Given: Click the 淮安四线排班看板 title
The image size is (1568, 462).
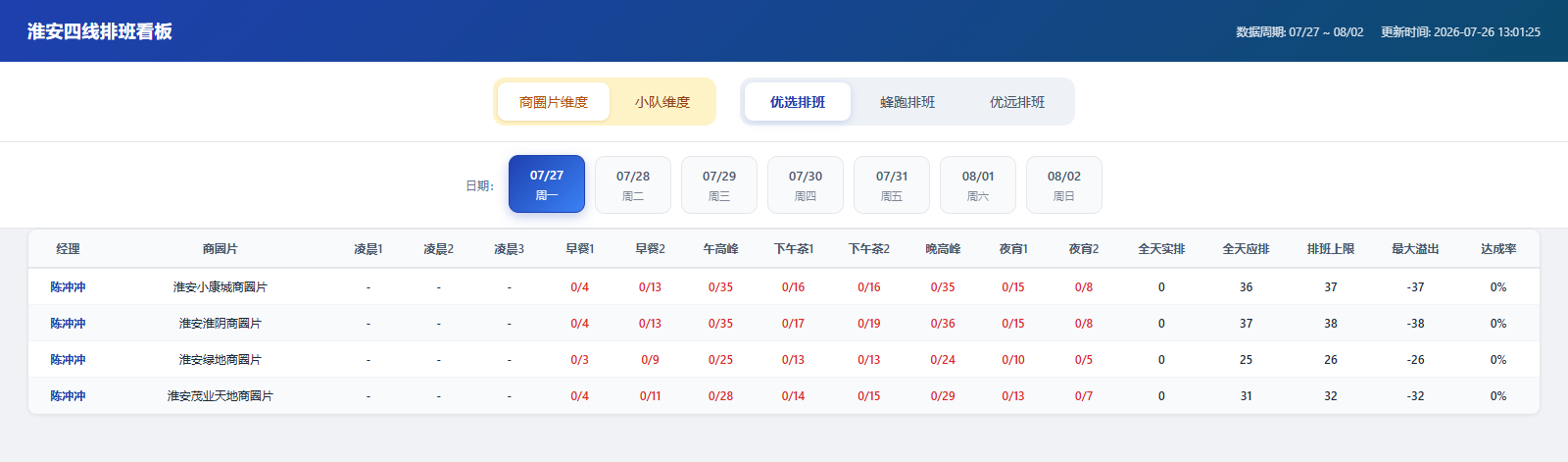Looking at the screenshot, I should (100, 31).
